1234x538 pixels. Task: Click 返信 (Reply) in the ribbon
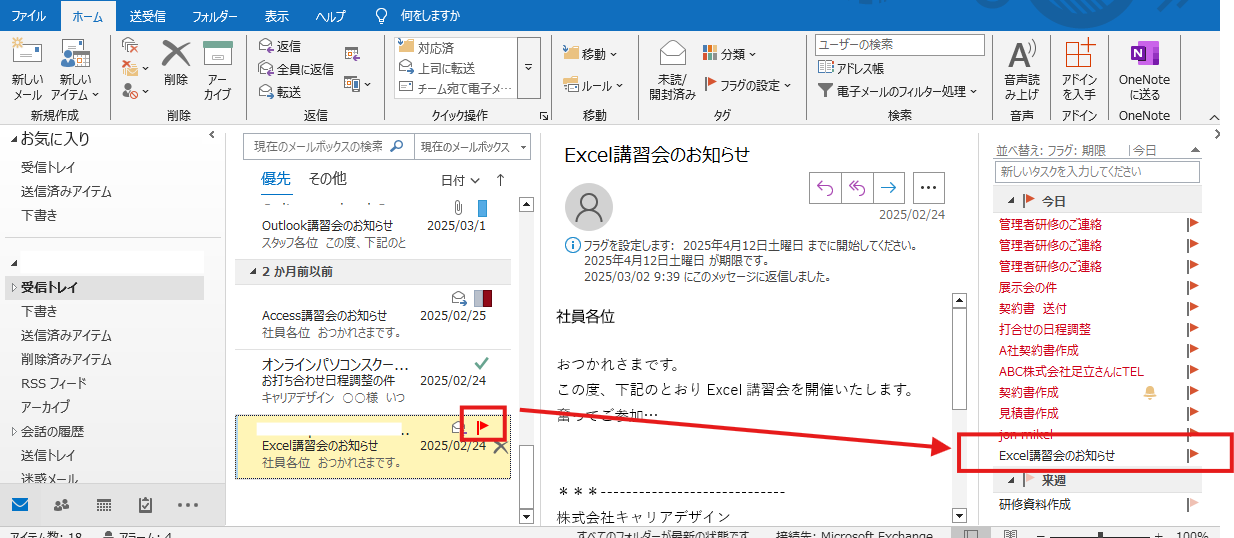(279, 46)
